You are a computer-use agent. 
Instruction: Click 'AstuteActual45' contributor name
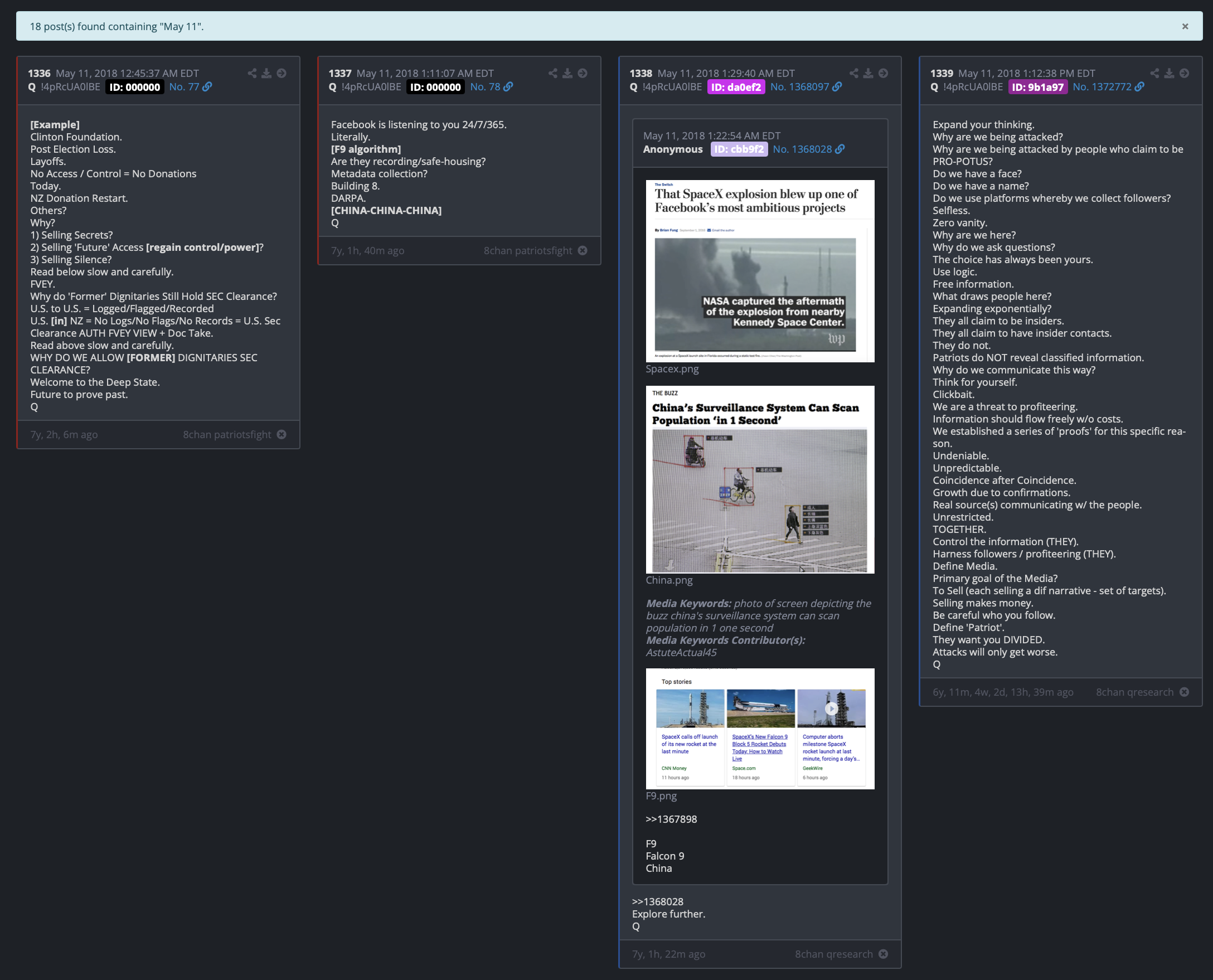(x=681, y=653)
